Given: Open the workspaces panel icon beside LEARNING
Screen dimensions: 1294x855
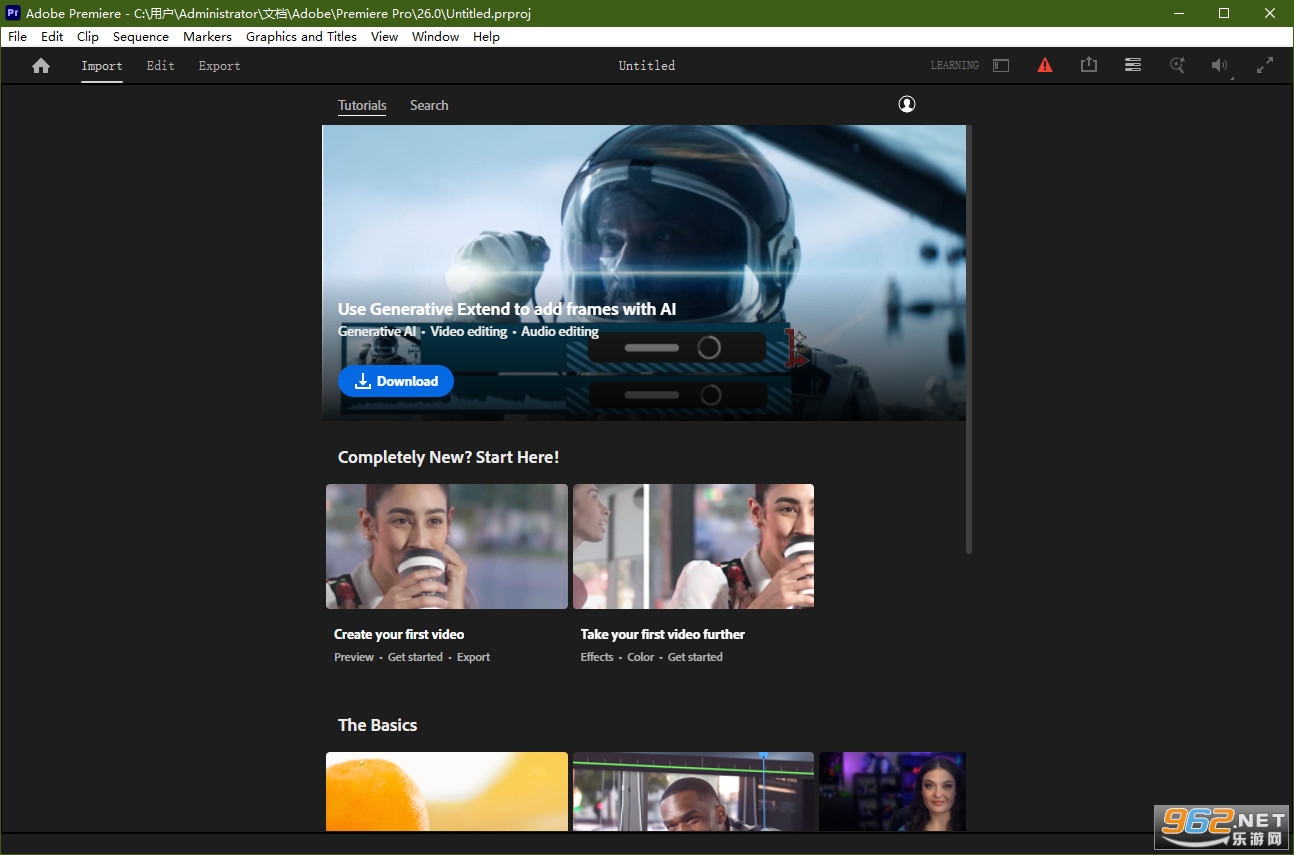Looking at the screenshot, I should coord(1001,65).
